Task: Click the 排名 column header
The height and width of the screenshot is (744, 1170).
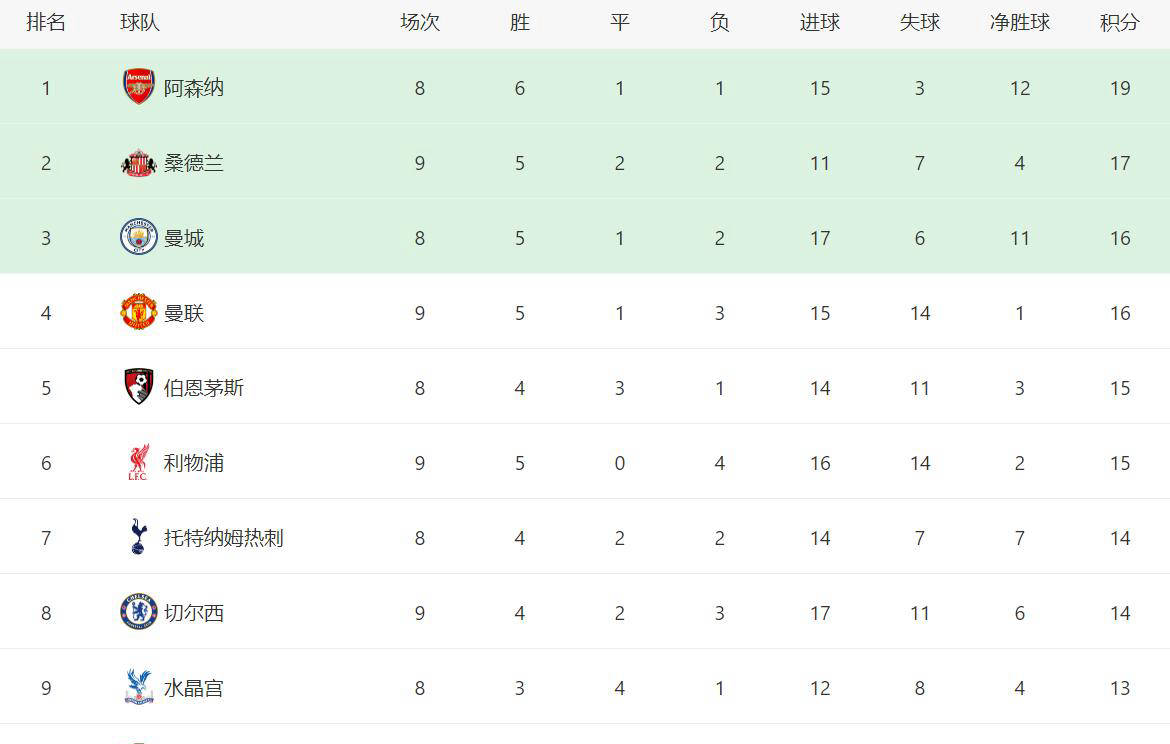Action: tap(46, 23)
